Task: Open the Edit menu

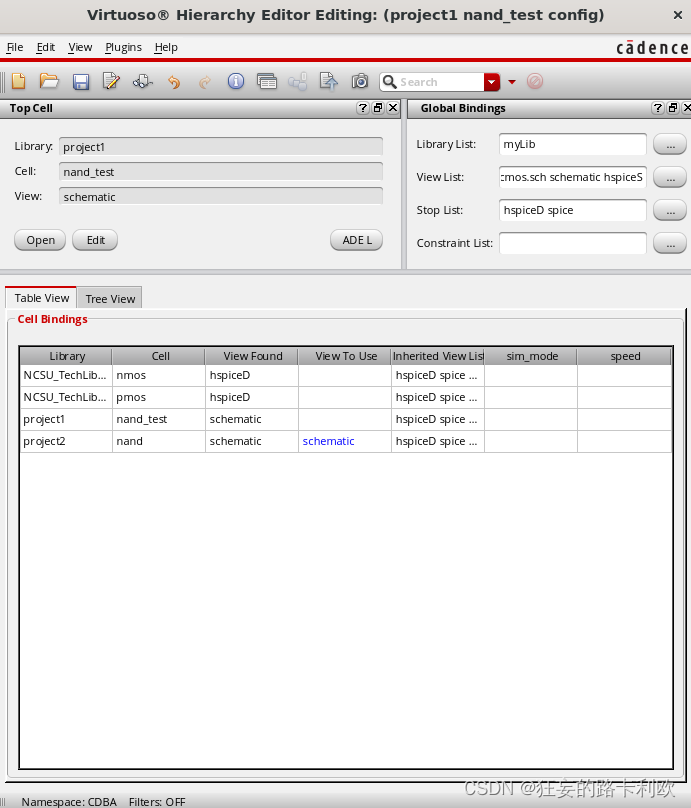Action: coord(45,47)
